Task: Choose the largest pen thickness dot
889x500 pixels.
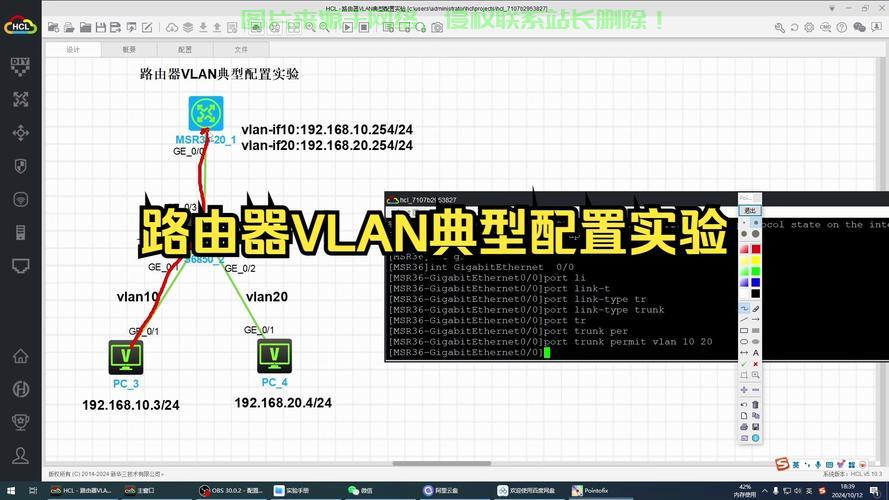Action: coord(755,234)
